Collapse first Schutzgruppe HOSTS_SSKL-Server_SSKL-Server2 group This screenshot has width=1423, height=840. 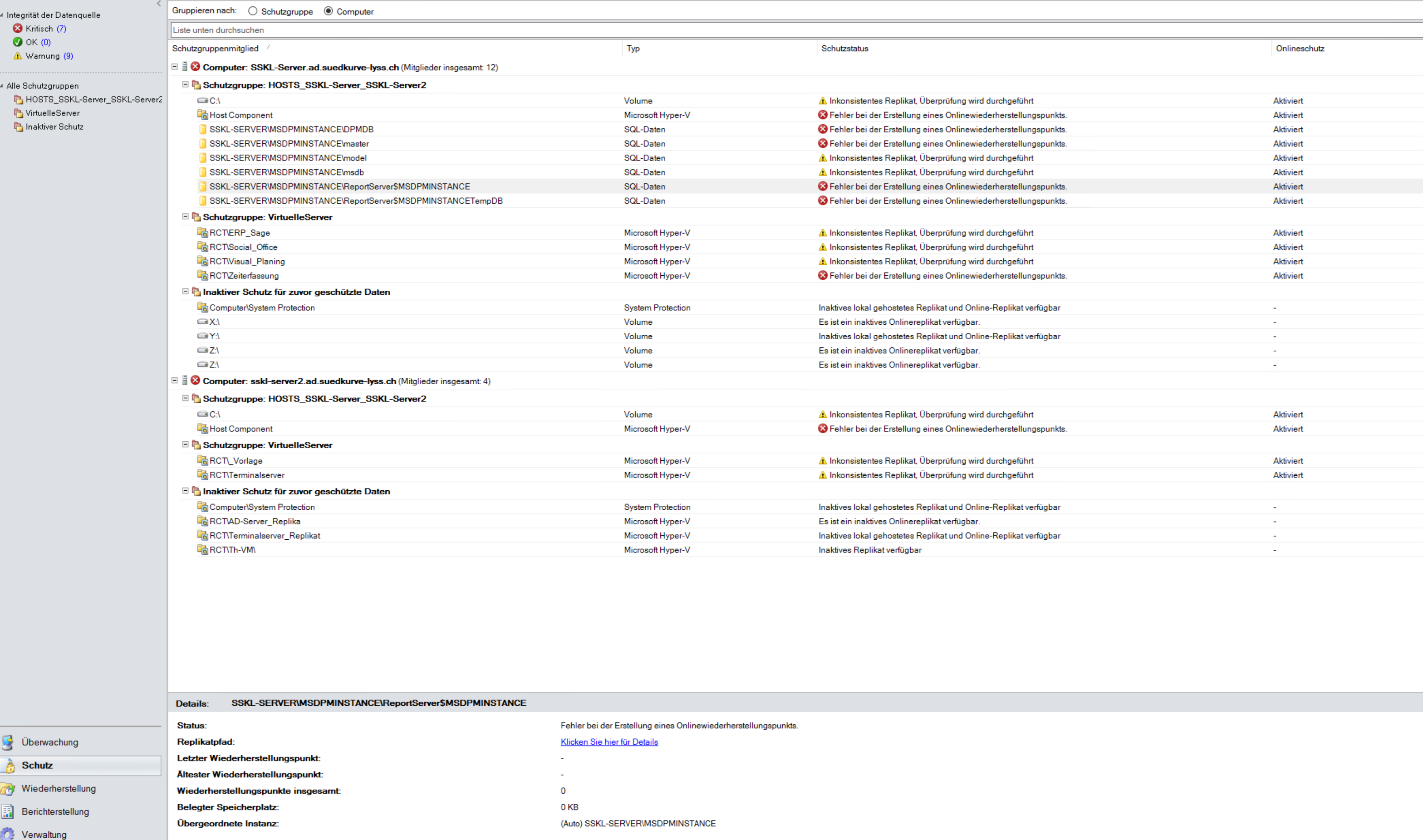click(x=185, y=84)
